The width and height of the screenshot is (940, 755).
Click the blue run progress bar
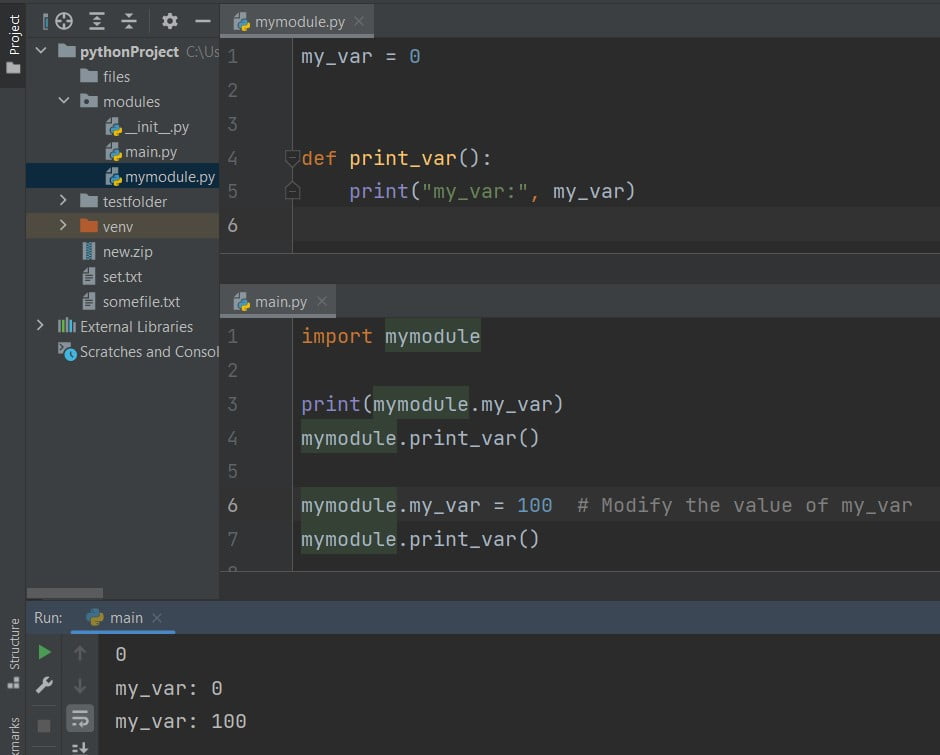(x=124, y=633)
